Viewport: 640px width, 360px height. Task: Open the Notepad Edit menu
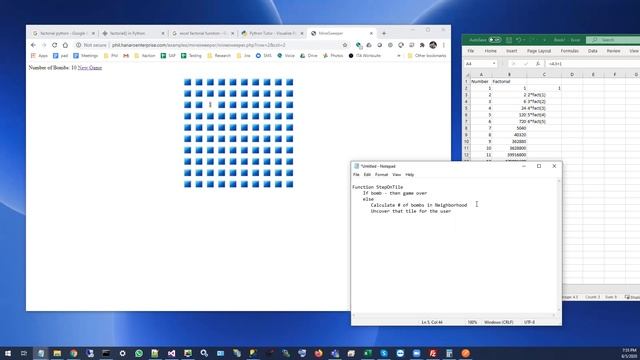[x=367, y=175]
